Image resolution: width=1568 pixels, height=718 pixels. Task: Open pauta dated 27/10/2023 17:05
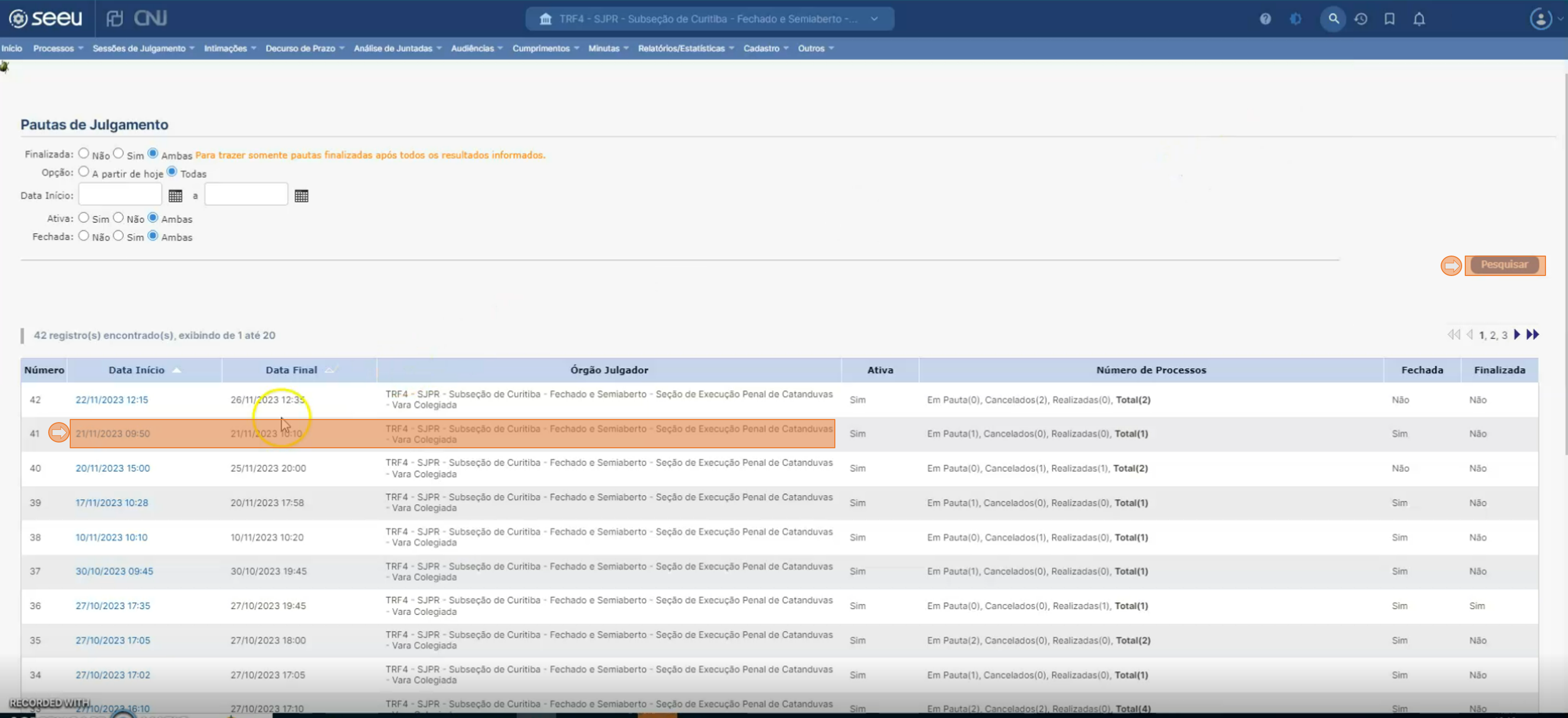pos(113,640)
